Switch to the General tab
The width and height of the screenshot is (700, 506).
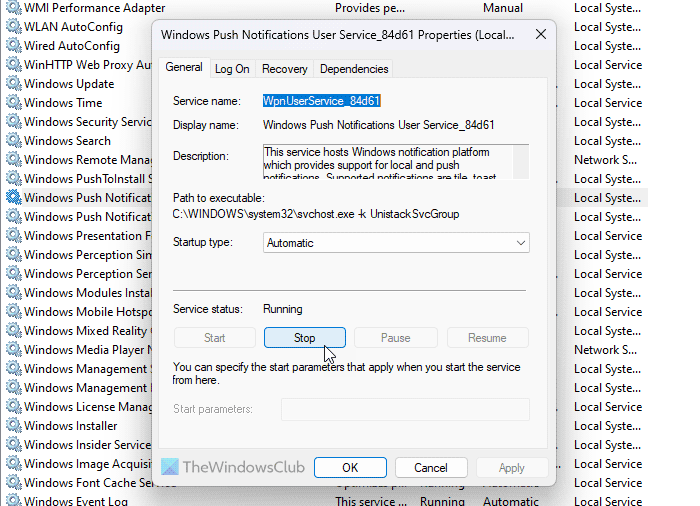tap(183, 67)
